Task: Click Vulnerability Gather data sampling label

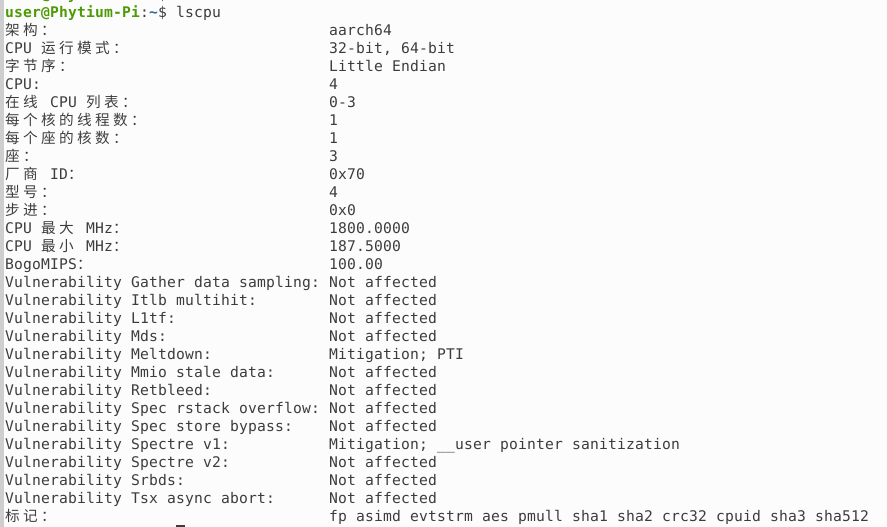Action: [162, 282]
